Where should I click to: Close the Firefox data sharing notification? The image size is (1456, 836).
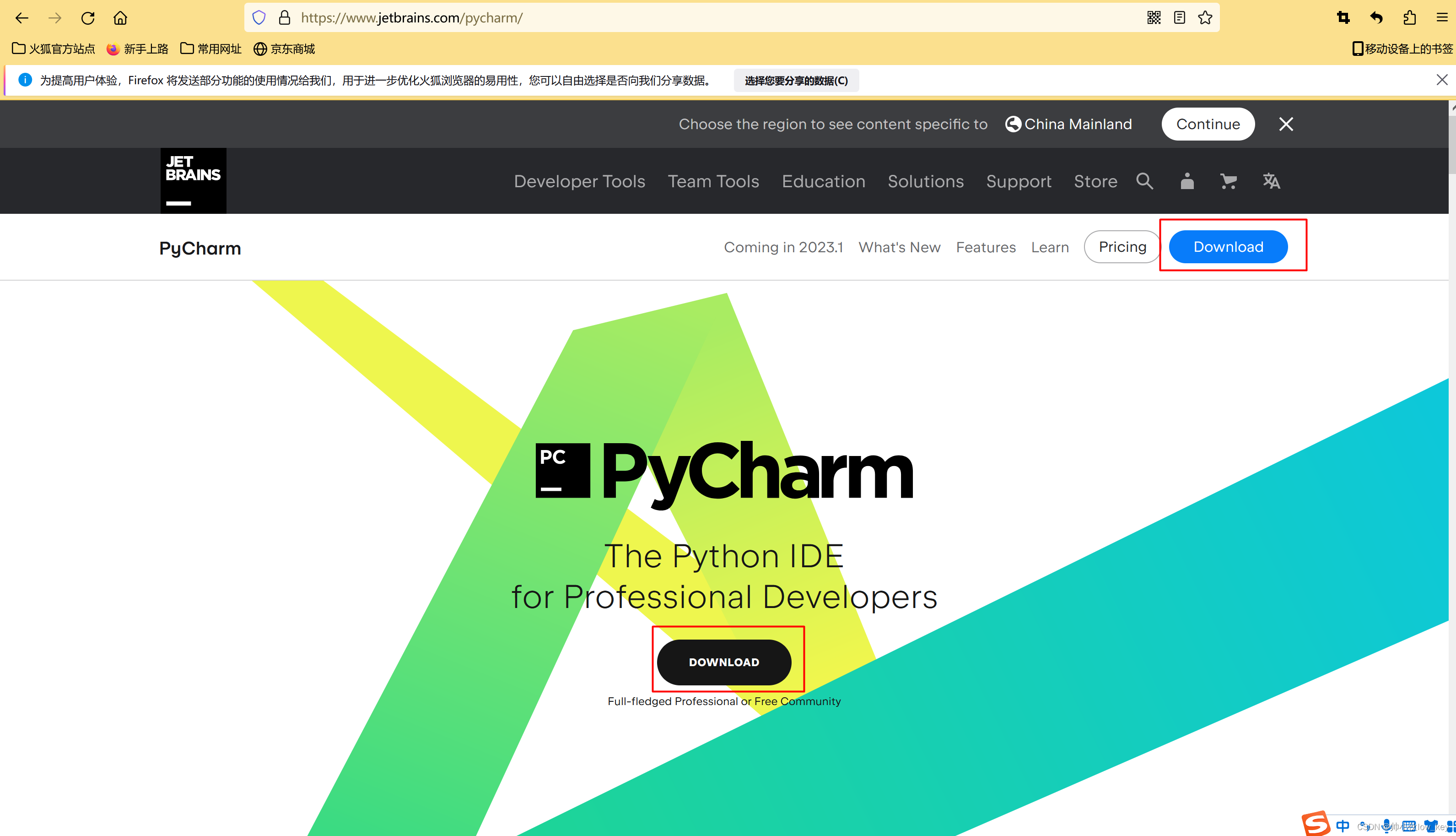(x=1442, y=80)
